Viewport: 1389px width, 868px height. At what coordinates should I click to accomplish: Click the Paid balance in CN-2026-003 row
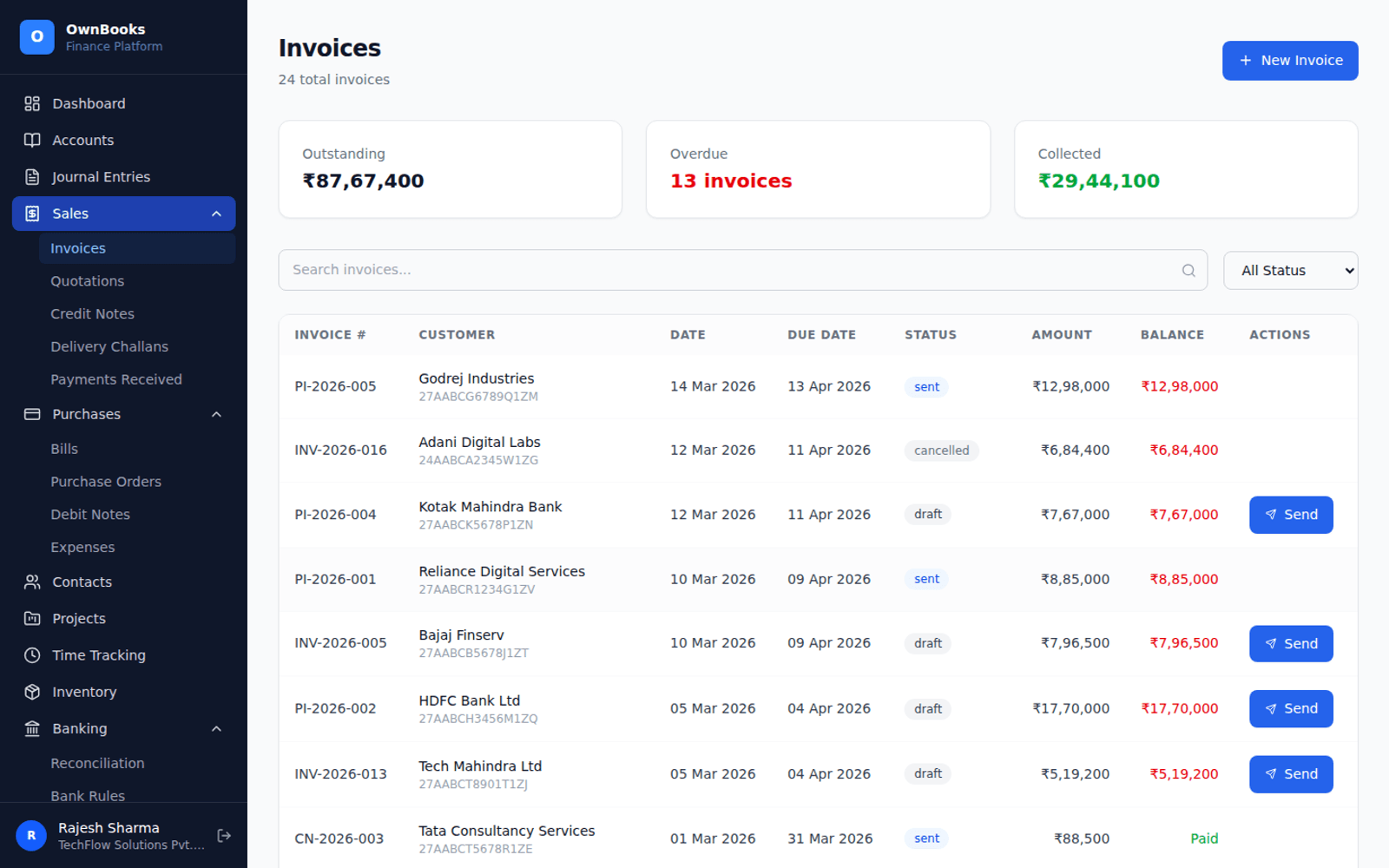(x=1204, y=838)
